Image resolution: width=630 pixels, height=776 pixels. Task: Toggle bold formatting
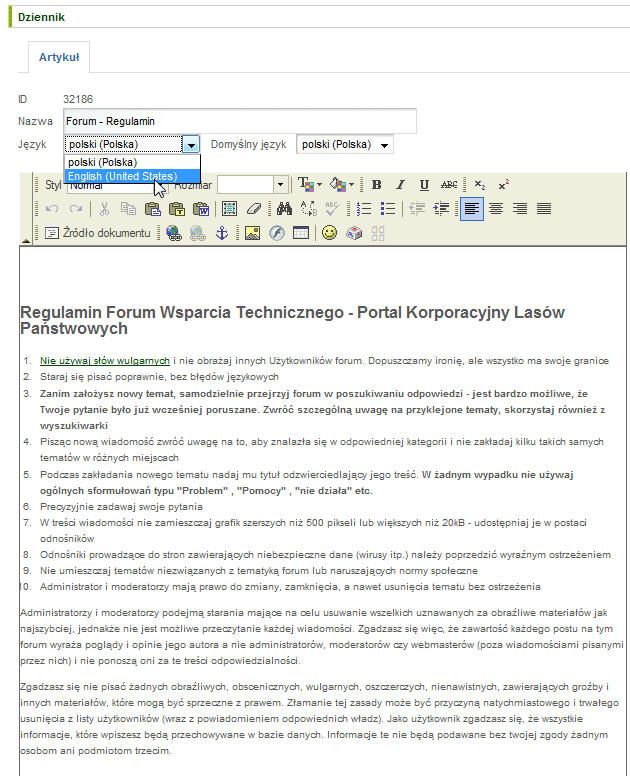click(377, 185)
